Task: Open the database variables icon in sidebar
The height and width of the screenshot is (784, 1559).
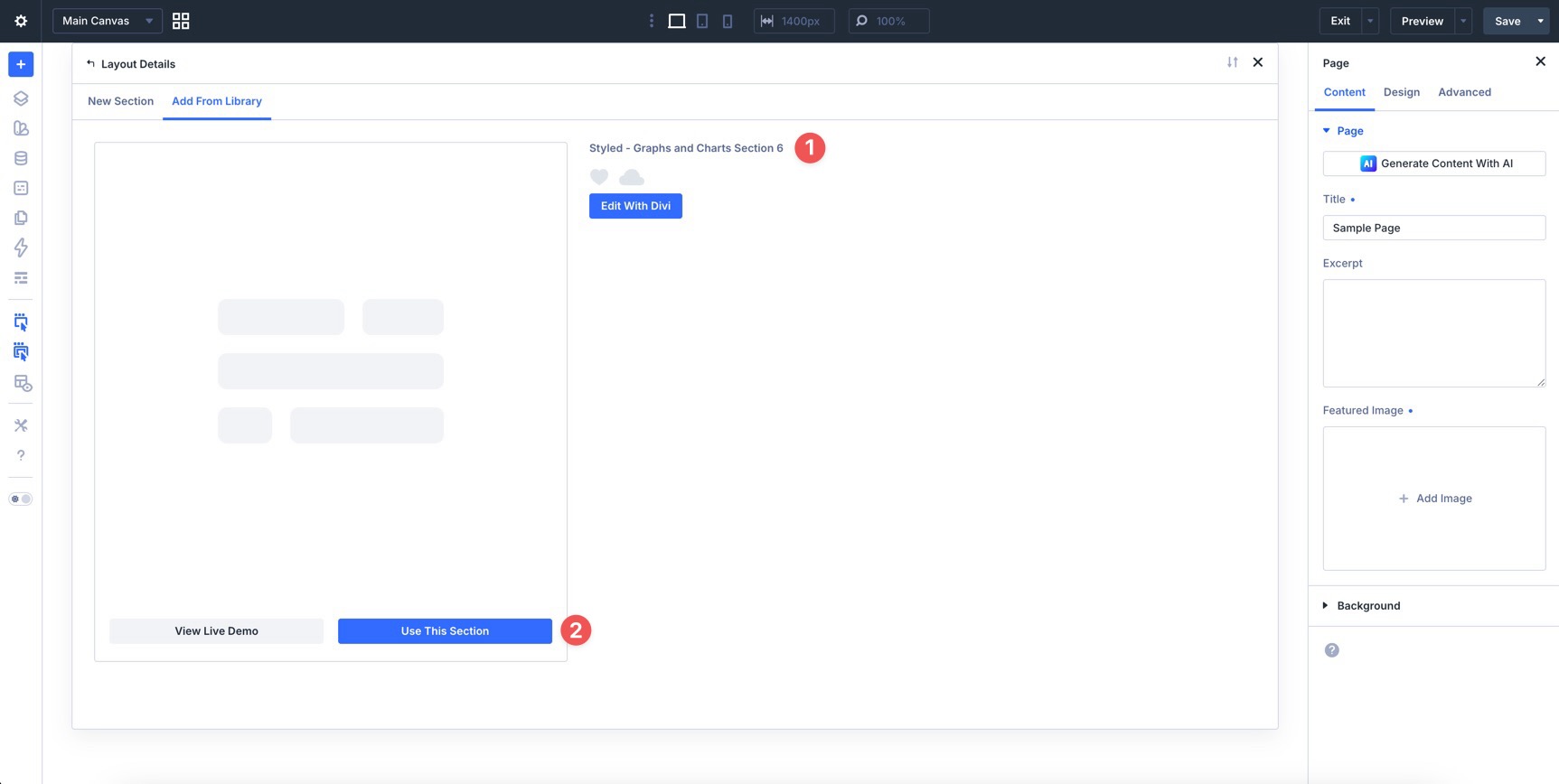Action: (x=21, y=158)
